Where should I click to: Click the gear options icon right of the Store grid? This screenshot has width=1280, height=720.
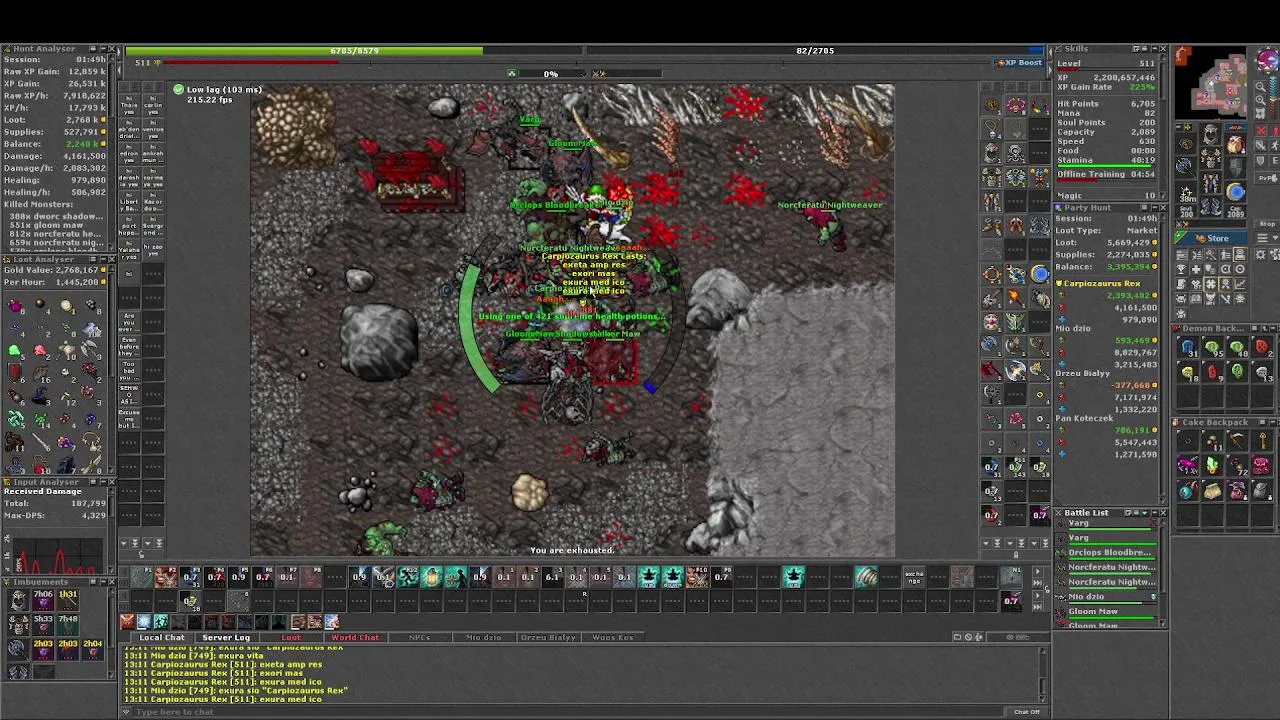1261,254
